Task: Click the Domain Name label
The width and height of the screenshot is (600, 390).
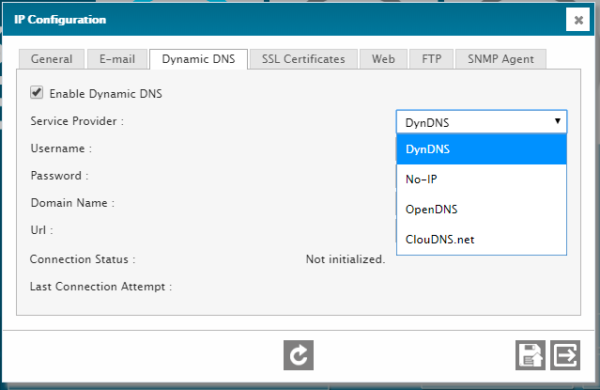Action: [x=72, y=203]
